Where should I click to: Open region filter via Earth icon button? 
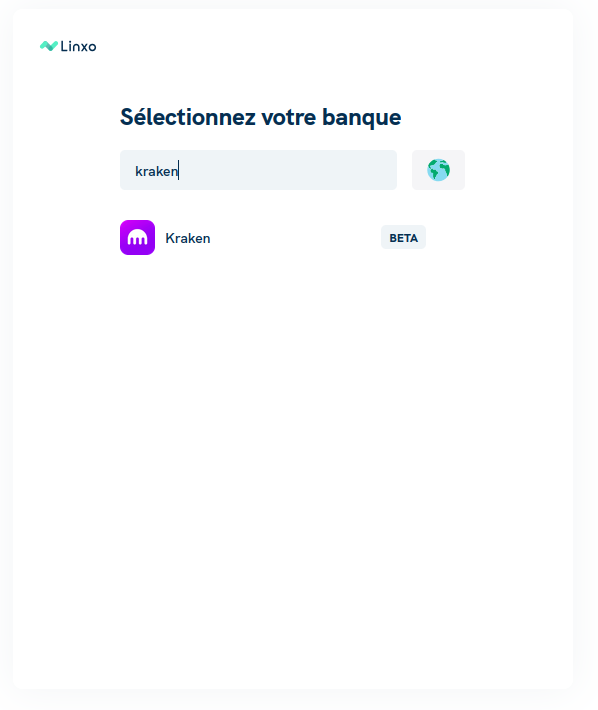438,170
